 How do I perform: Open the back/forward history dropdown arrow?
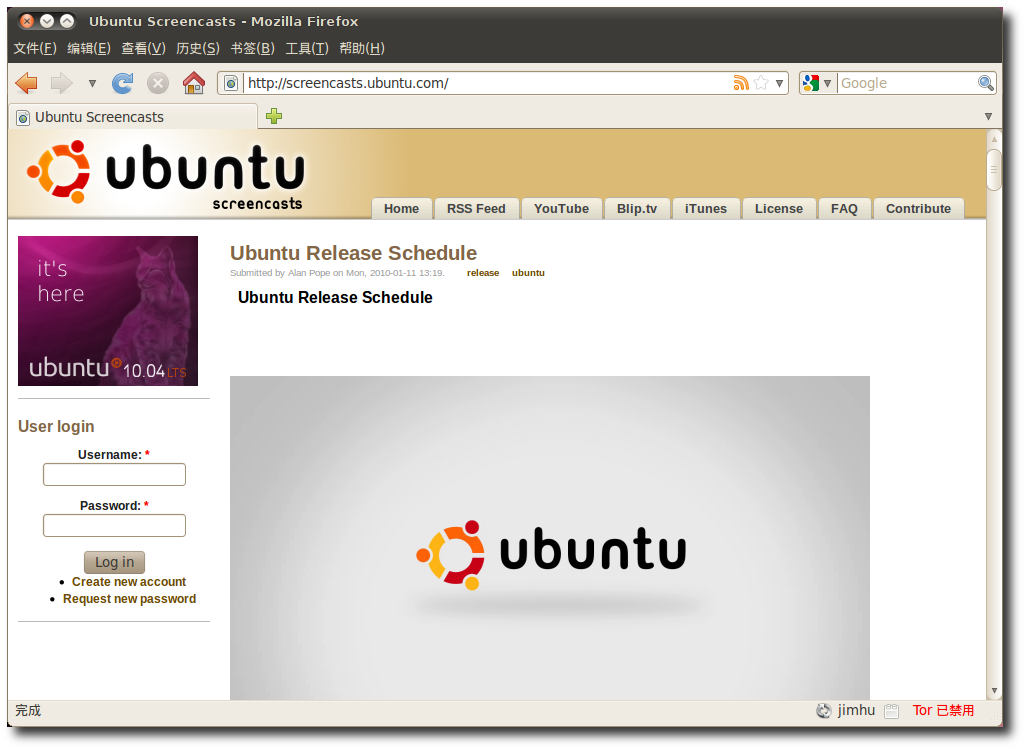pyautogui.click(x=92, y=84)
